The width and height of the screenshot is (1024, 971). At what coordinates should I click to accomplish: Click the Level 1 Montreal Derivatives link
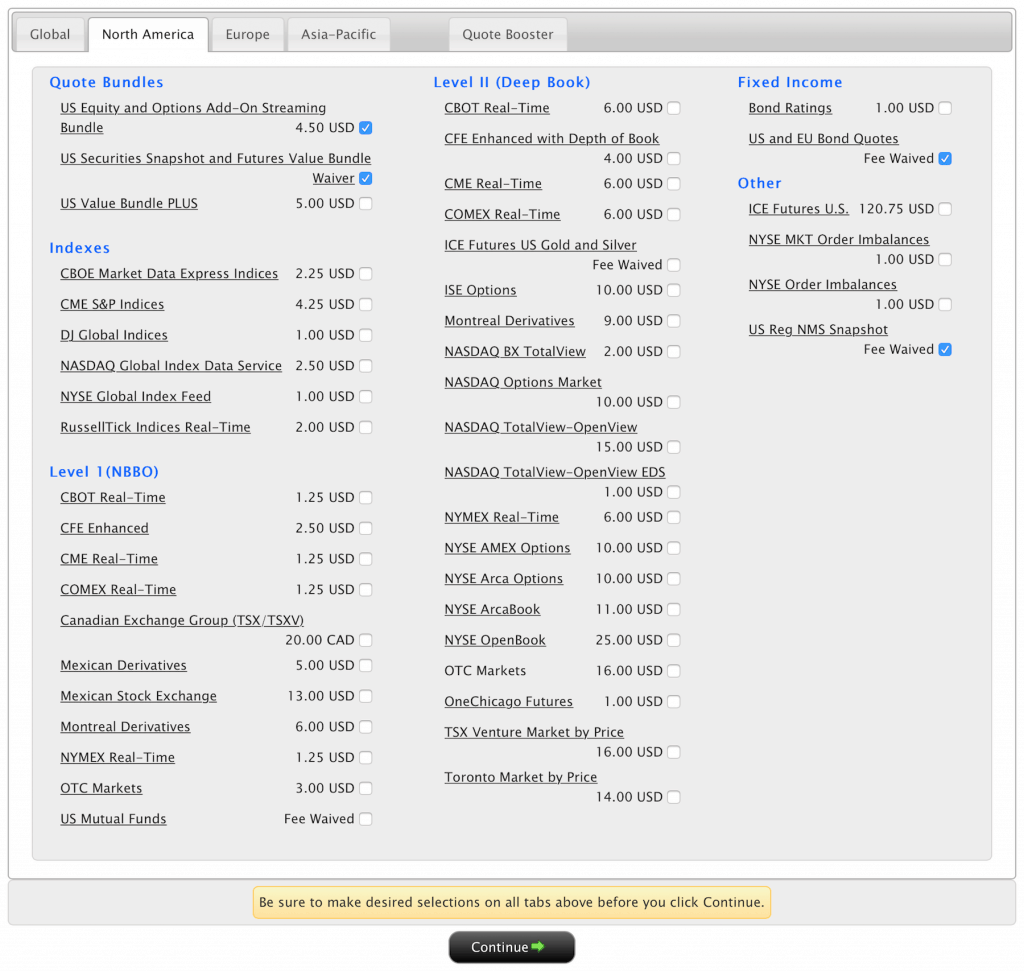125,727
